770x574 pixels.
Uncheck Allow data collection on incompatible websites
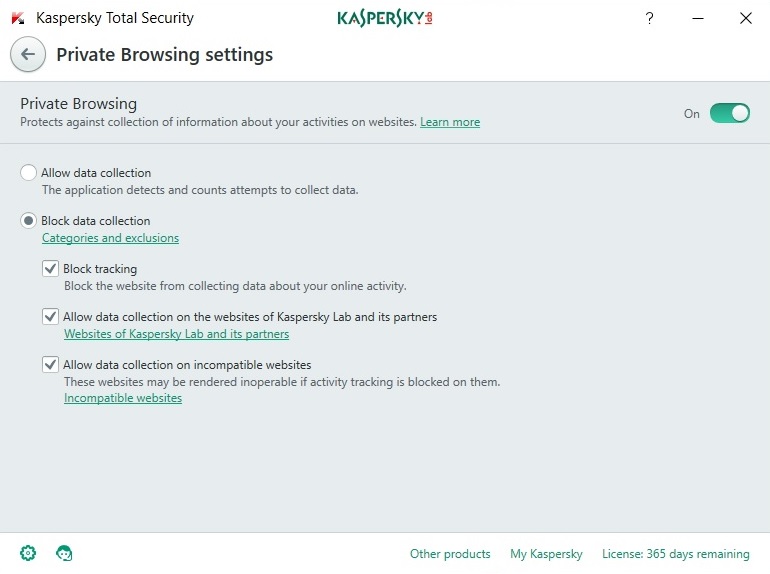coord(50,365)
